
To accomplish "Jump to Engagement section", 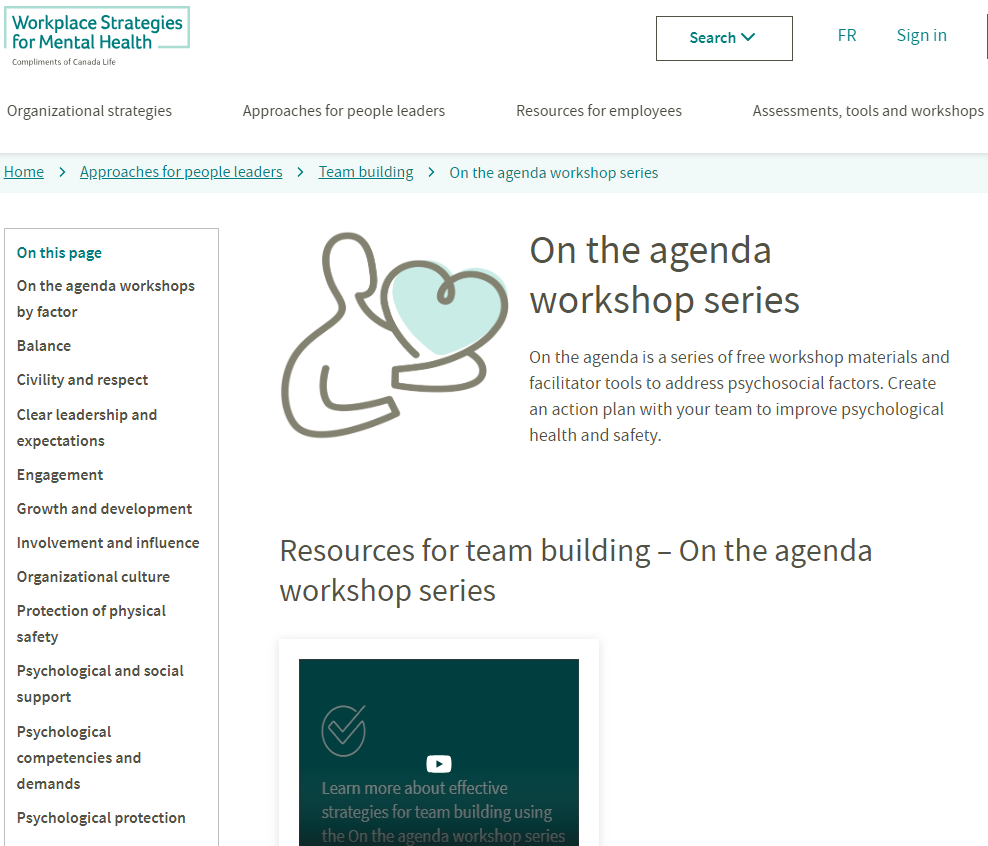I will 59,475.
